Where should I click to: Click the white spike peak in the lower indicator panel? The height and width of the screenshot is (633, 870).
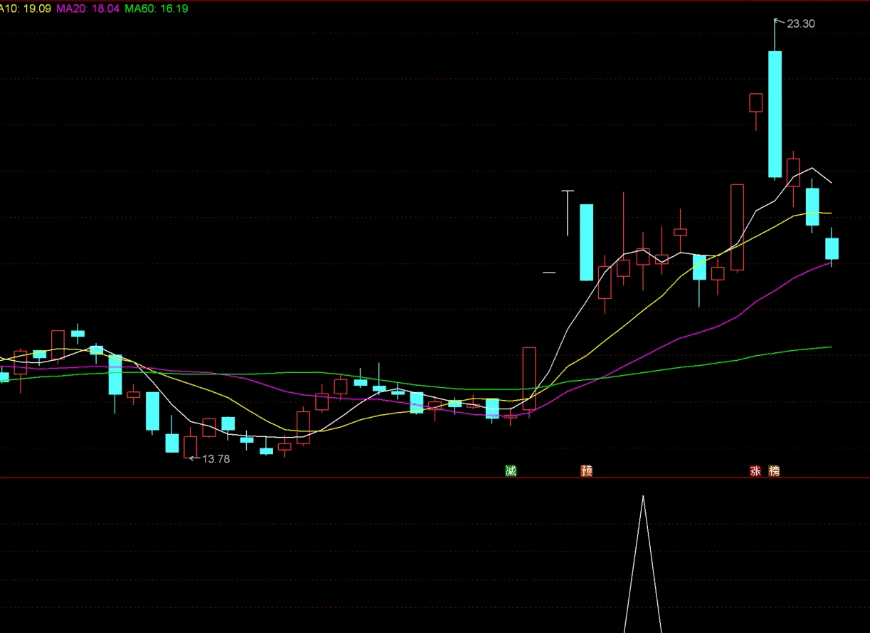(x=643, y=497)
